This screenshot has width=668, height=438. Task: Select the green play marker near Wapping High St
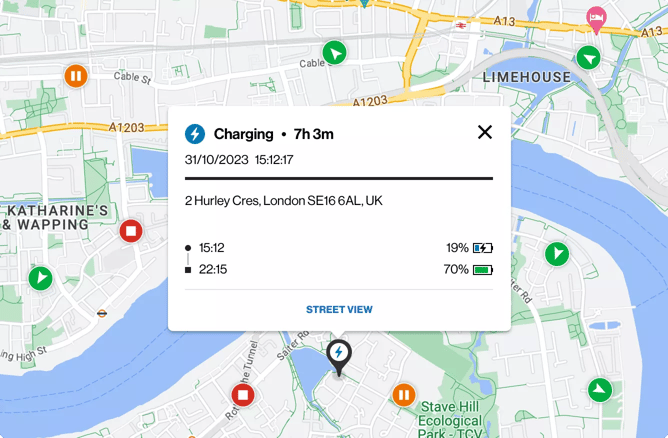click(x=40, y=278)
